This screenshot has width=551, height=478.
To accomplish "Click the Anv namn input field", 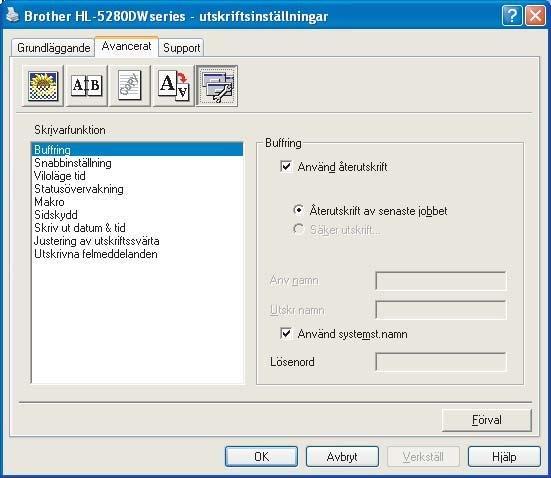I will point(441,280).
